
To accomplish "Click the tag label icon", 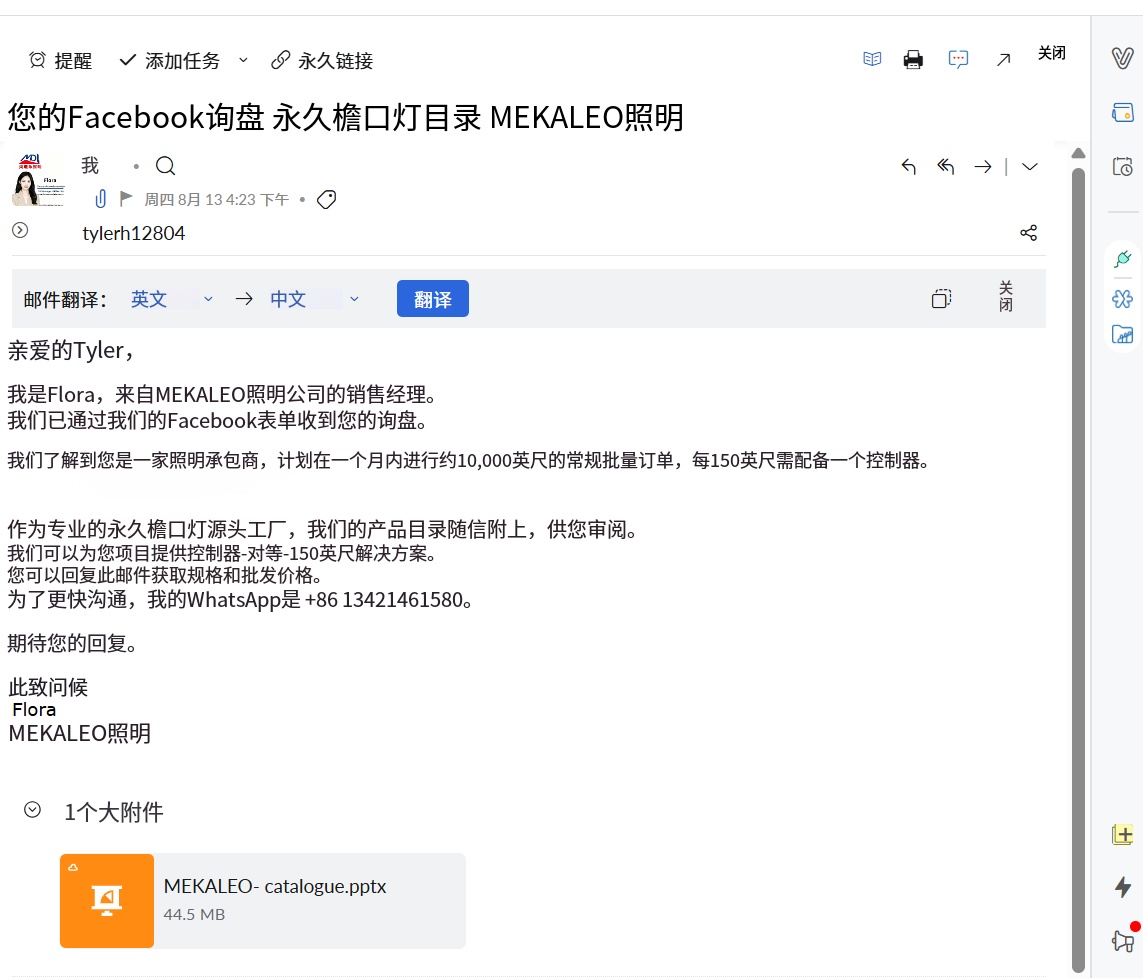I will click(327, 200).
